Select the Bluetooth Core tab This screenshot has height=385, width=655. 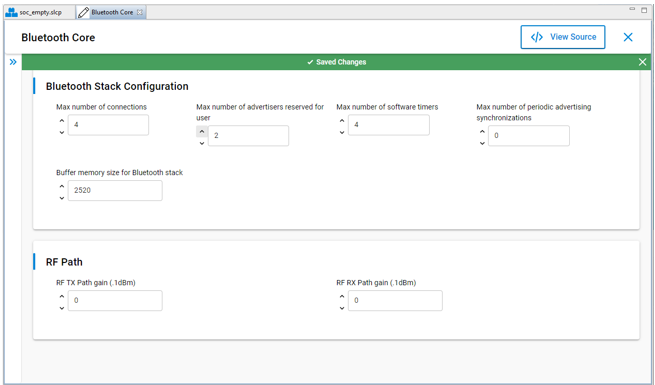(112, 13)
